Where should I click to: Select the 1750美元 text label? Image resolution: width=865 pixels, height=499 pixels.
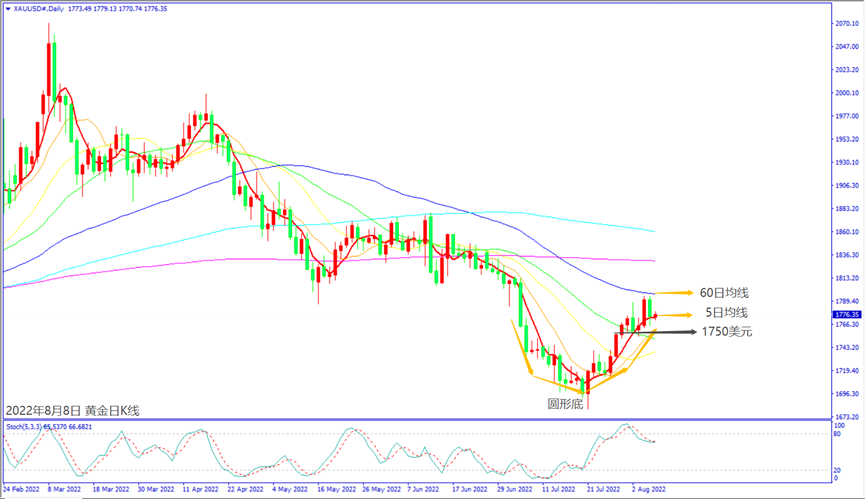[726, 331]
